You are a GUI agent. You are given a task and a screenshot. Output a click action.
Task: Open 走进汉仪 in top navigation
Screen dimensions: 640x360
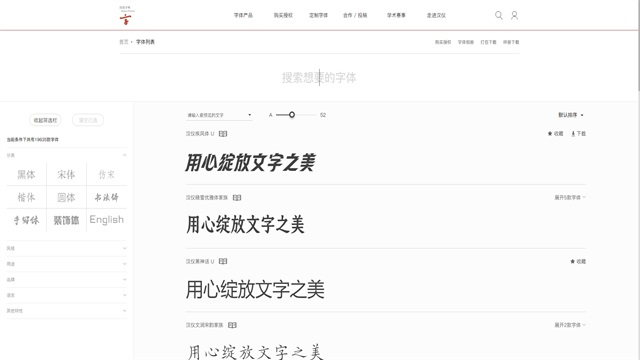coord(436,16)
